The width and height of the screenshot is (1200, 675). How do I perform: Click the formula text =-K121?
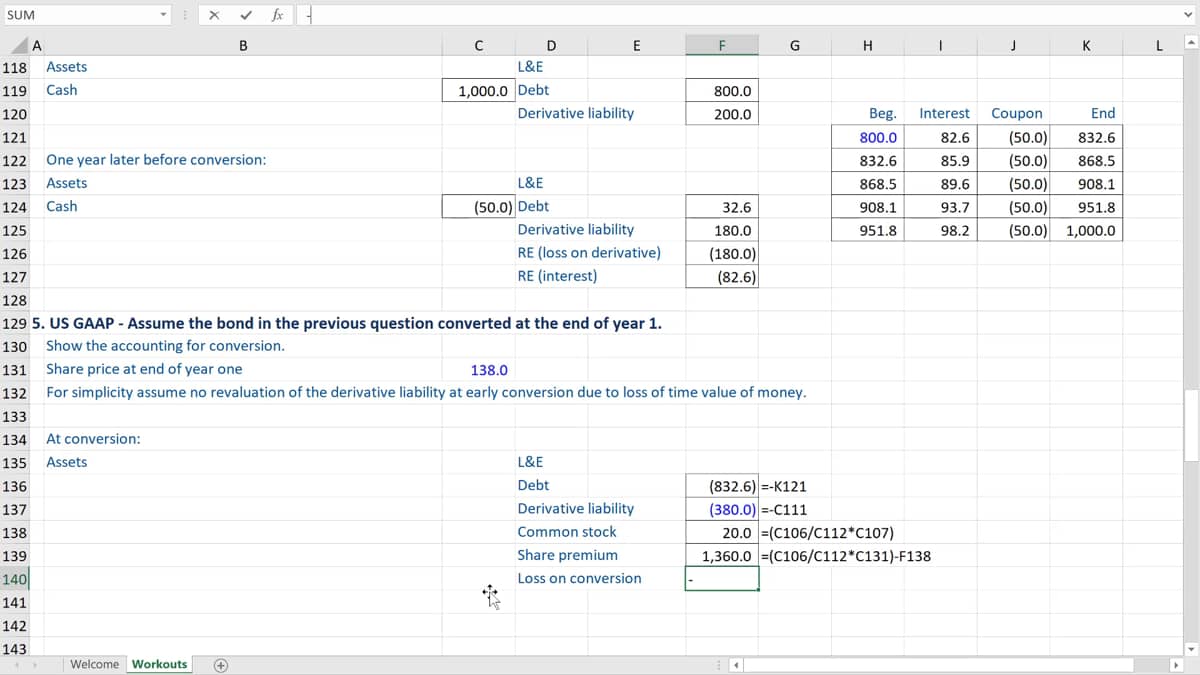point(784,486)
